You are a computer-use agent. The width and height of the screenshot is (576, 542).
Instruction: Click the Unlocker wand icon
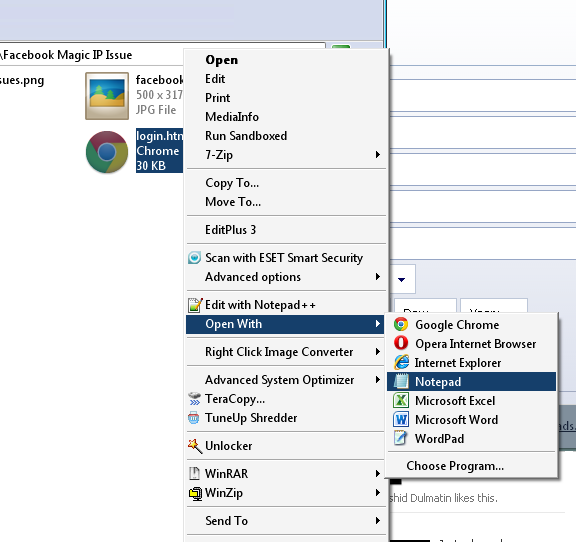point(195,446)
